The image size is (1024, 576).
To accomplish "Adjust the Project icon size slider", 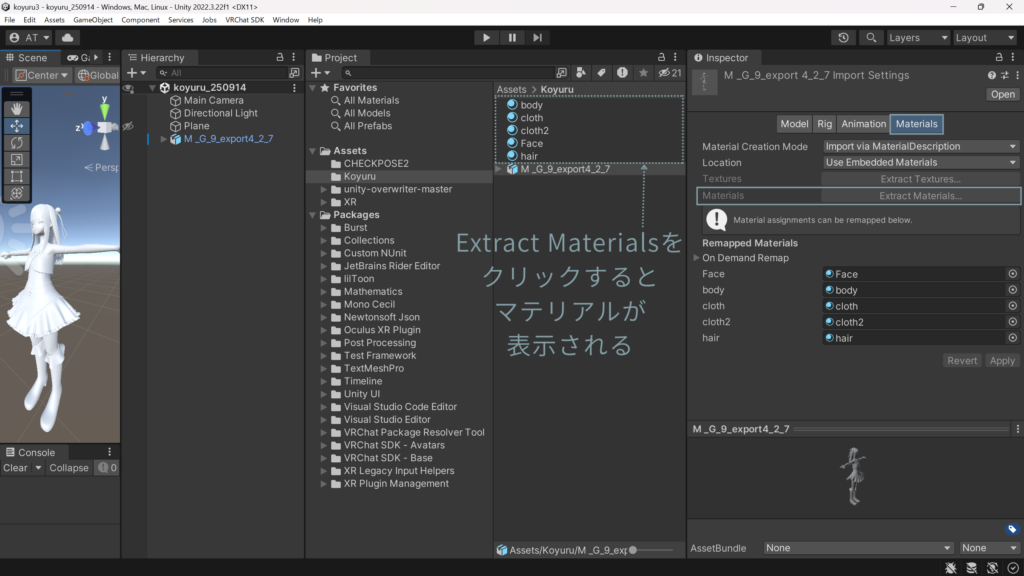I will coord(635,550).
